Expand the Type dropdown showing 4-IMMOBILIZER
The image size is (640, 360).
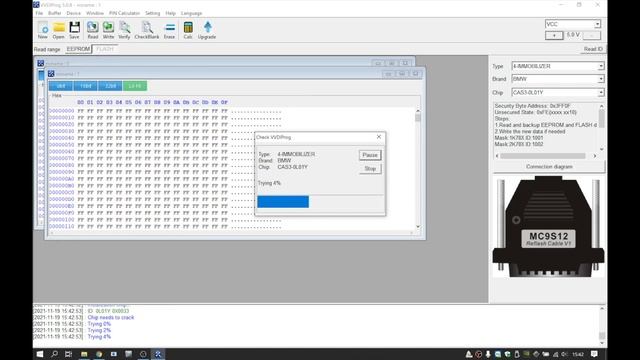[601, 66]
